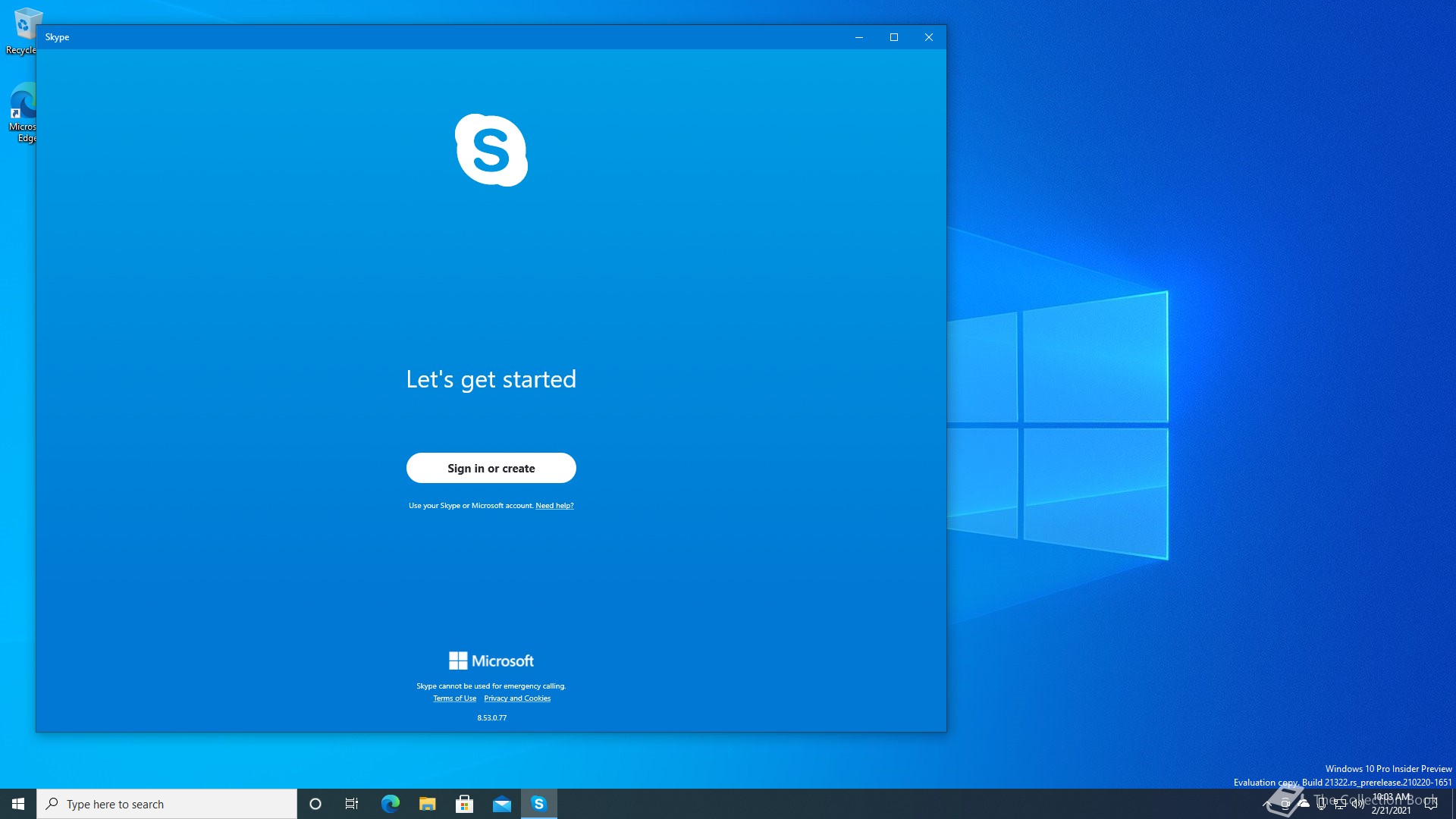Open the Terms of Use link

pyautogui.click(x=454, y=698)
